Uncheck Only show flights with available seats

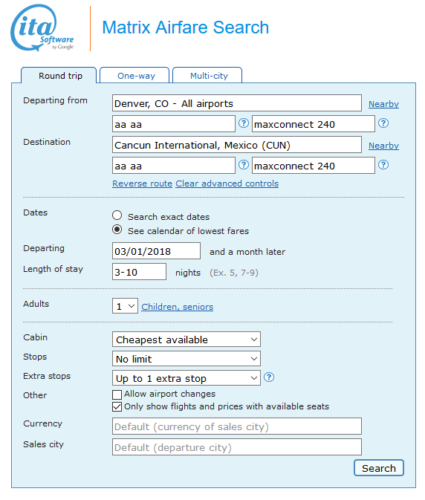pyautogui.click(x=117, y=407)
